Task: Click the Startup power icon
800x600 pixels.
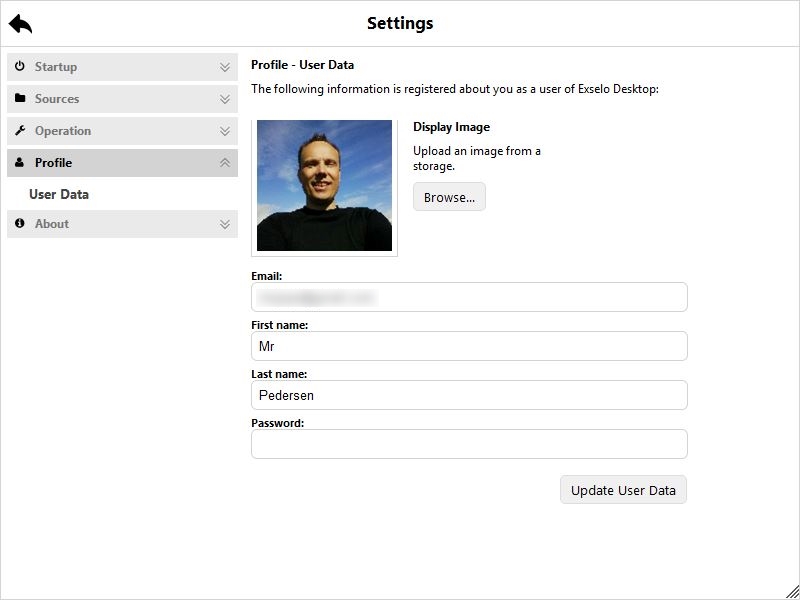Action: (20, 66)
